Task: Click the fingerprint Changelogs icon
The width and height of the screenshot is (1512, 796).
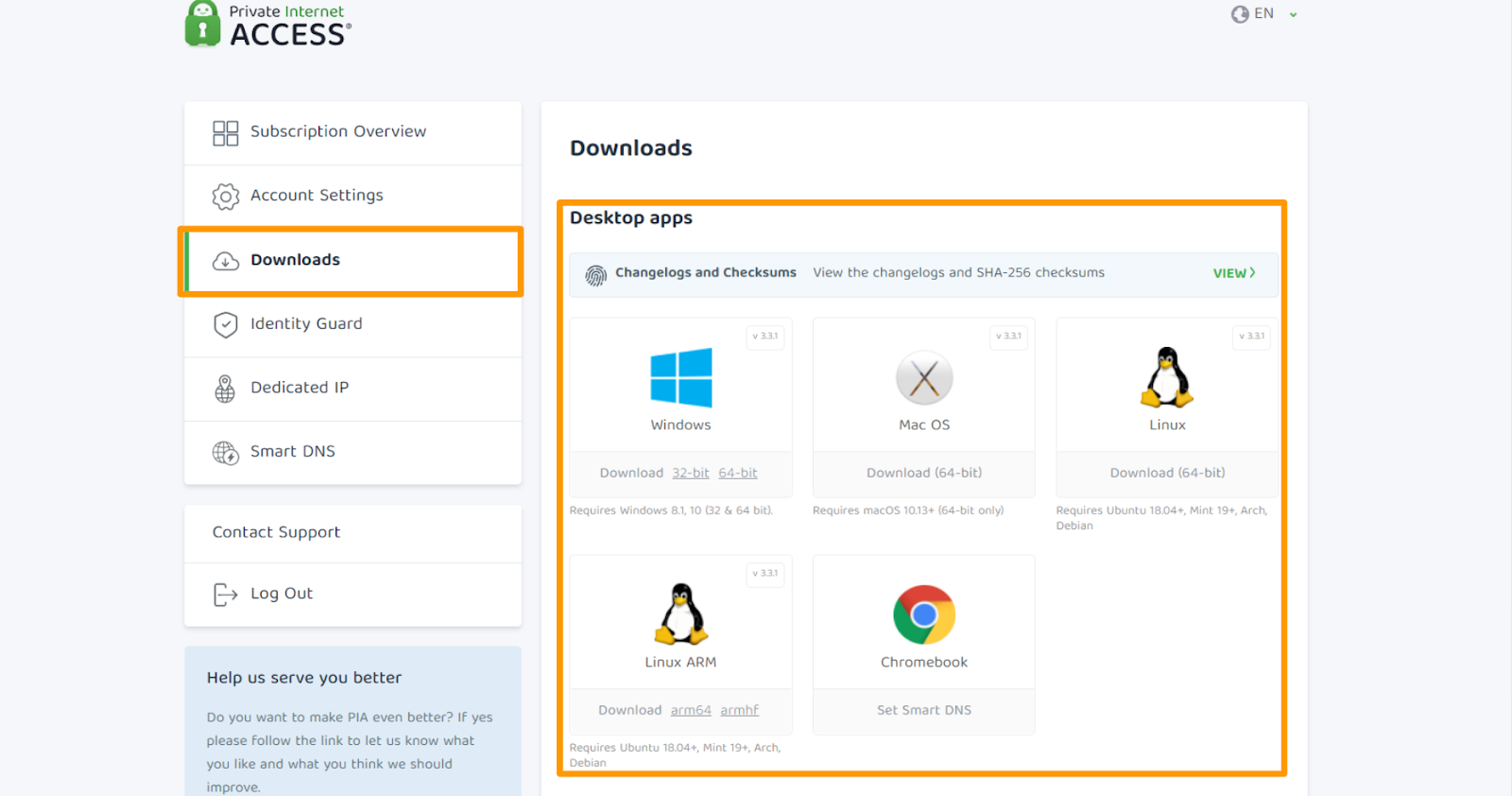Action: (595, 275)
